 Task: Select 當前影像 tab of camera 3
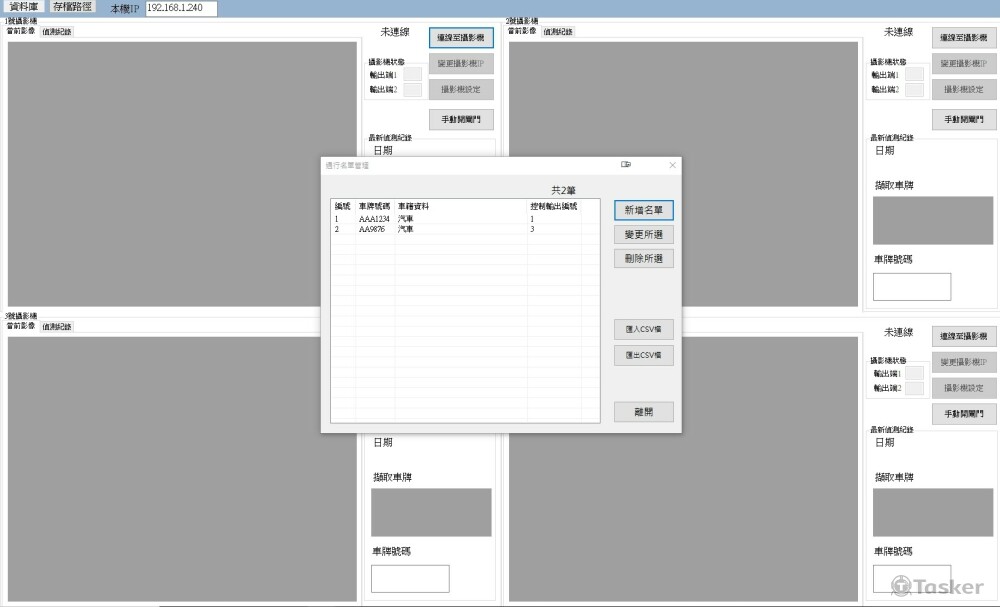pos(21,326)
